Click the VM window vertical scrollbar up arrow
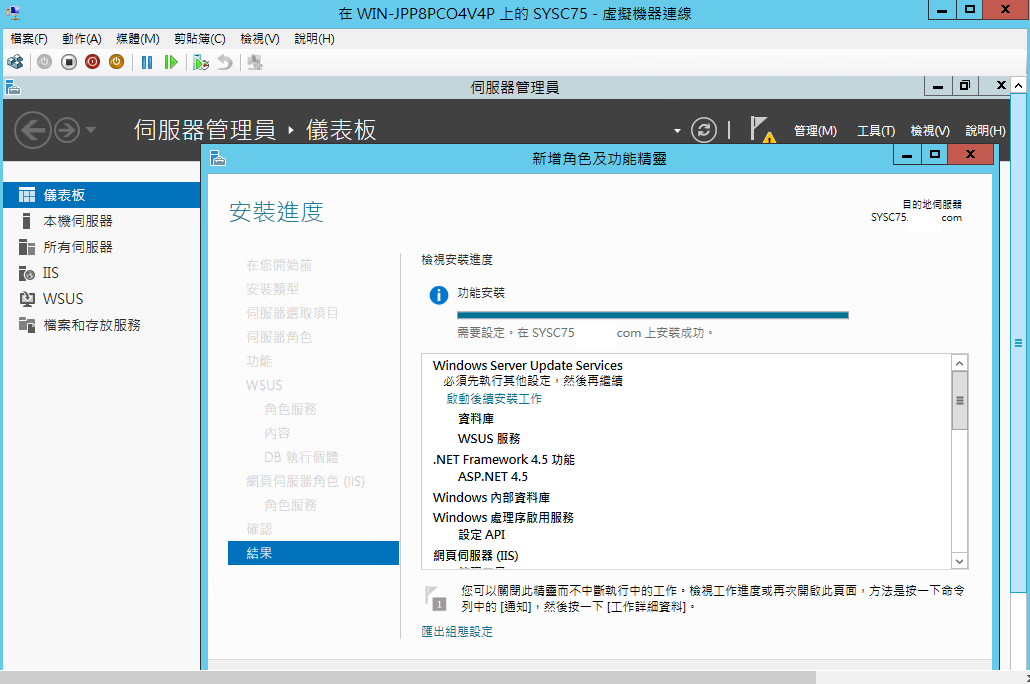Screen dimensions: 1030x684 tap(1018, 85)
